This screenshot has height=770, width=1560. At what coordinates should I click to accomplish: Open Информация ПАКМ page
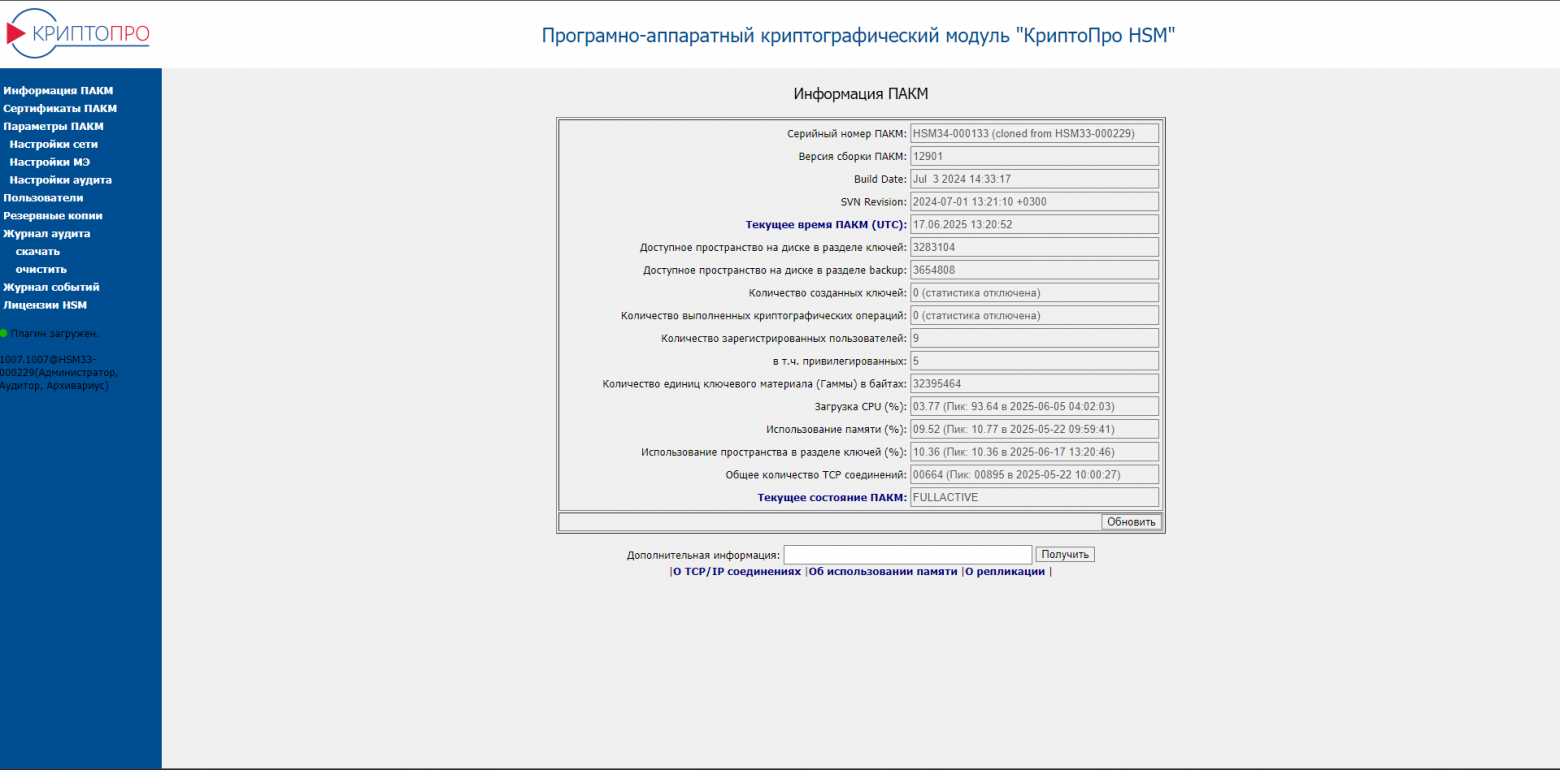pyautogui.click(x=58, y=90)
